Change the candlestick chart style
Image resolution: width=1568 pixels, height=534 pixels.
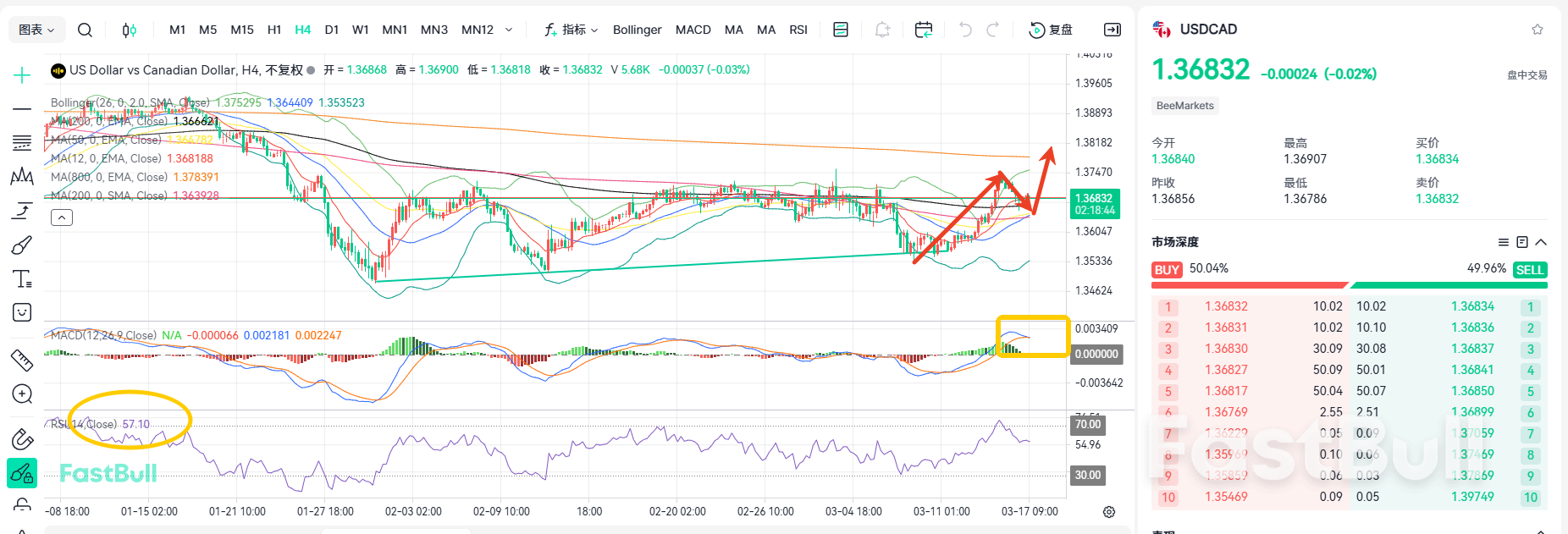129,30
